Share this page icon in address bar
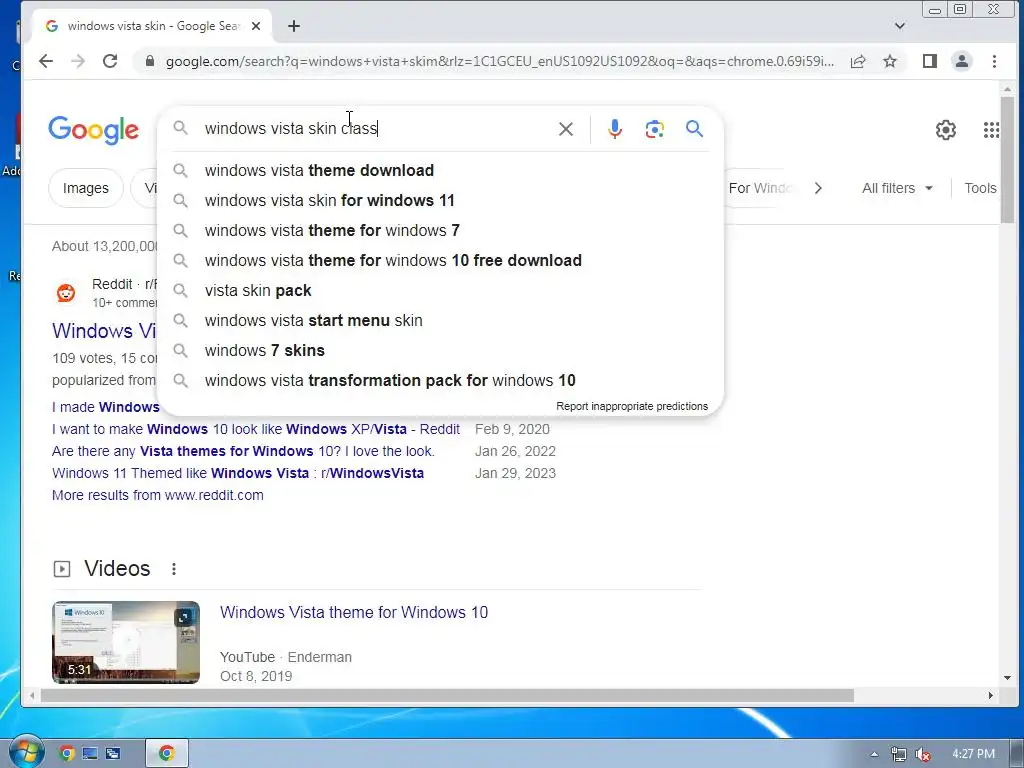The image size is (1024, 768). (857, 61)
